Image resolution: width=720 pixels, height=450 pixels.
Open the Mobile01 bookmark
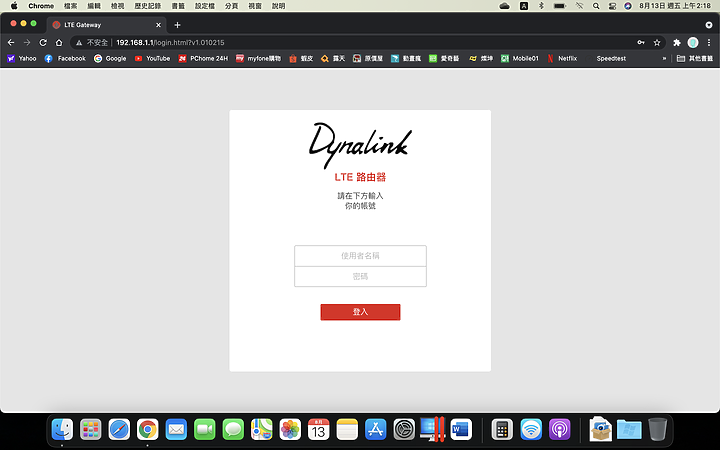click(519, 58)
